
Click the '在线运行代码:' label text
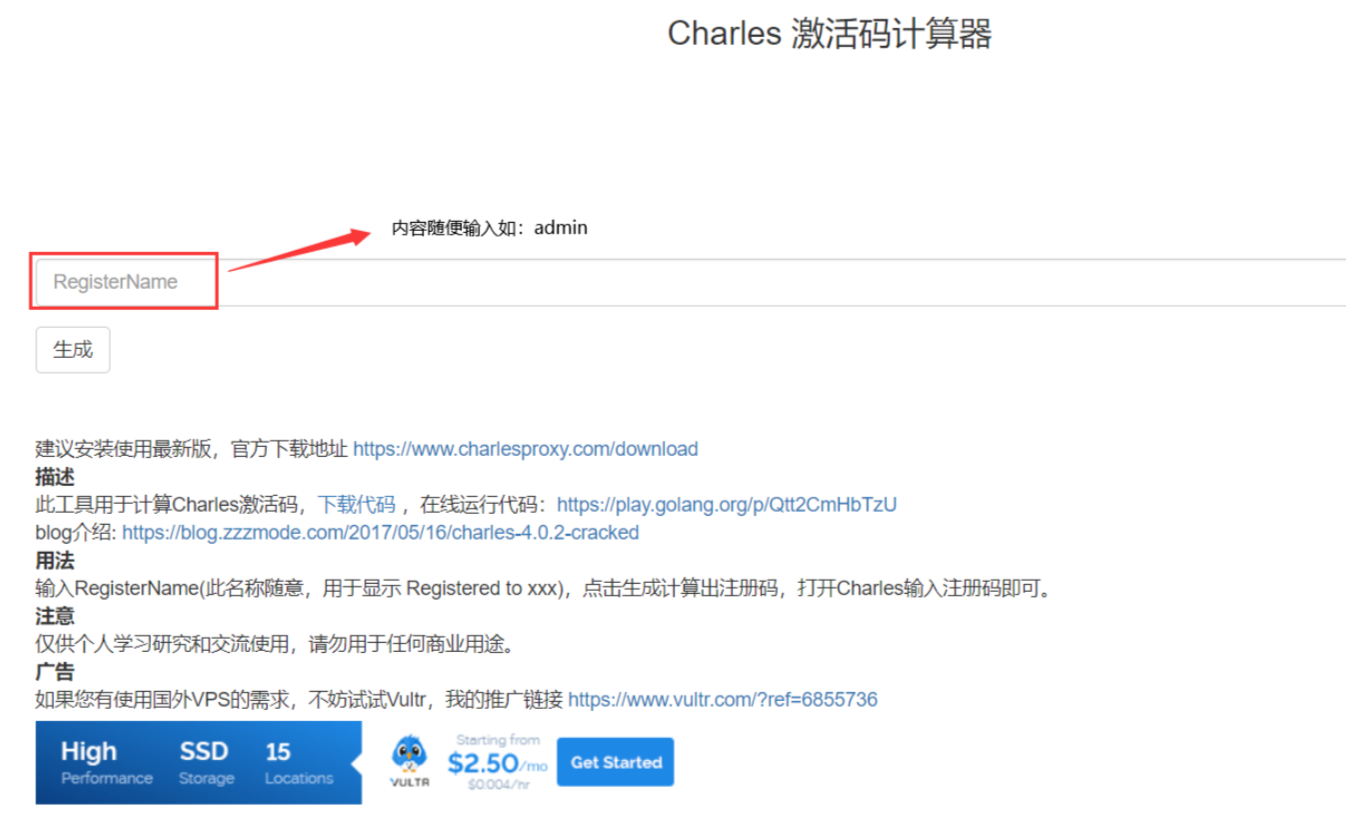484,505
